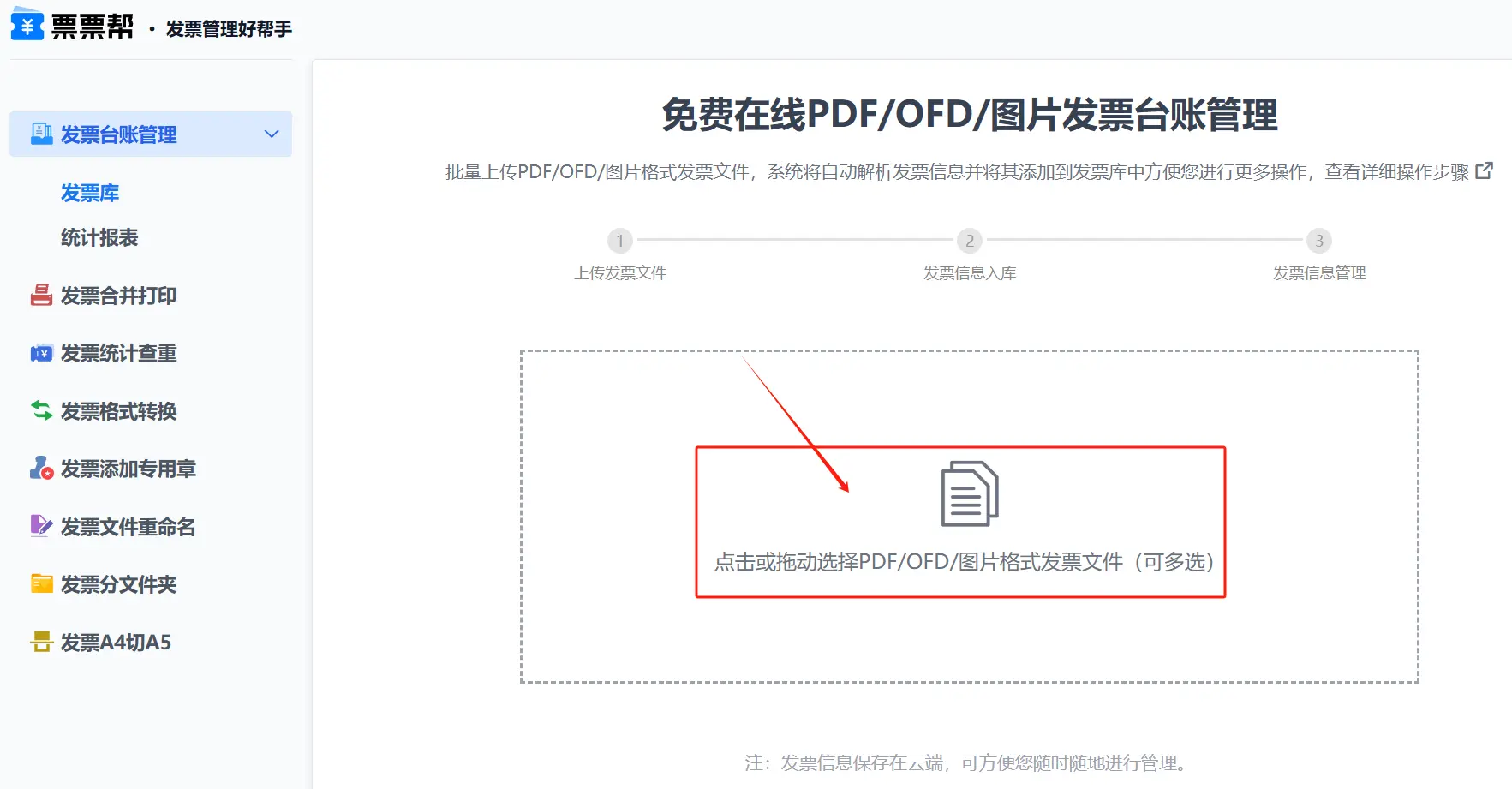Click the 发票文件重命名 pencil icon
The image size is (1512, 789).
click(x=41, y=526)
